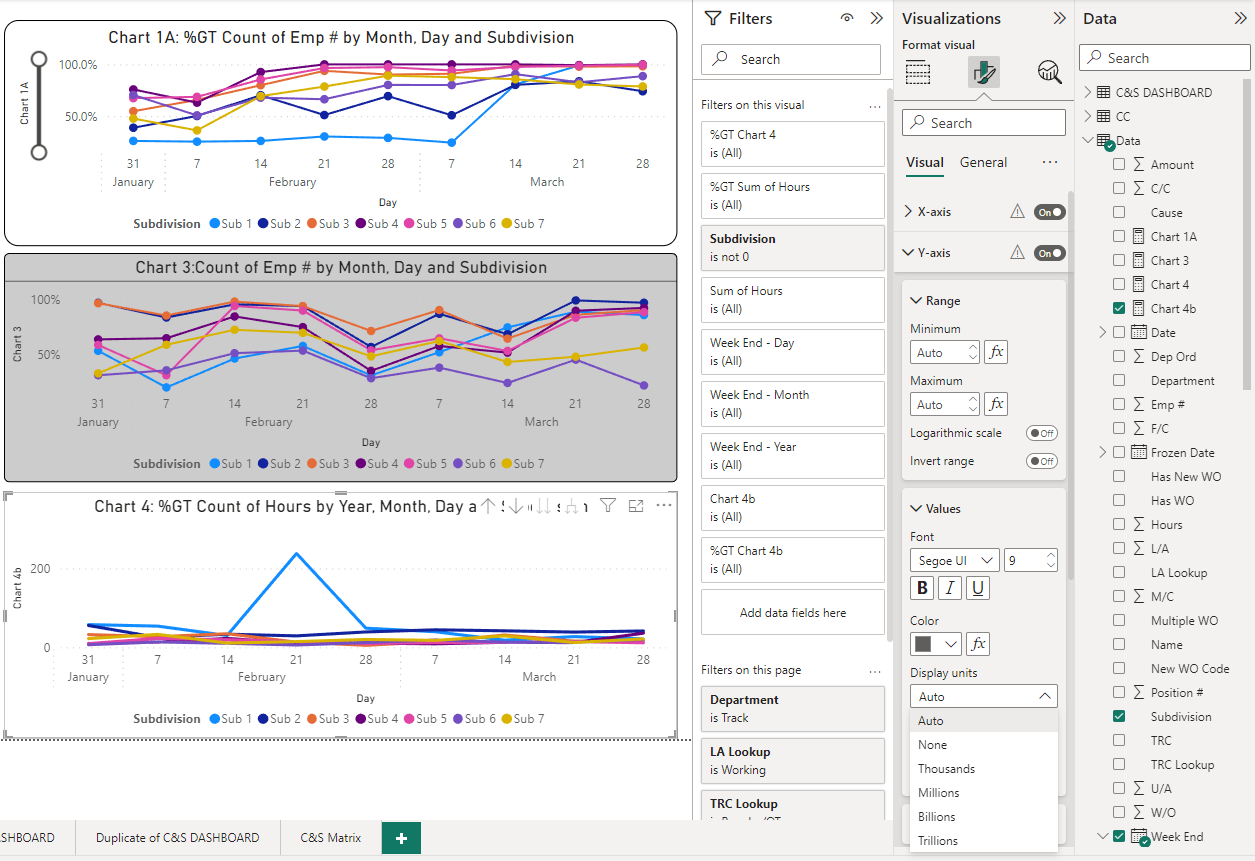
Task: Open Duplicate of C&S DASHBOARD page tab
Action: point(178,838)
